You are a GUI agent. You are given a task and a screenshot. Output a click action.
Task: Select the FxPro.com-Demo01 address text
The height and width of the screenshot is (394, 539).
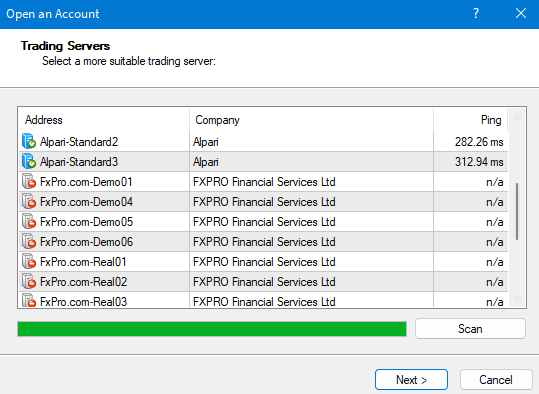click(x=86, y=182)
